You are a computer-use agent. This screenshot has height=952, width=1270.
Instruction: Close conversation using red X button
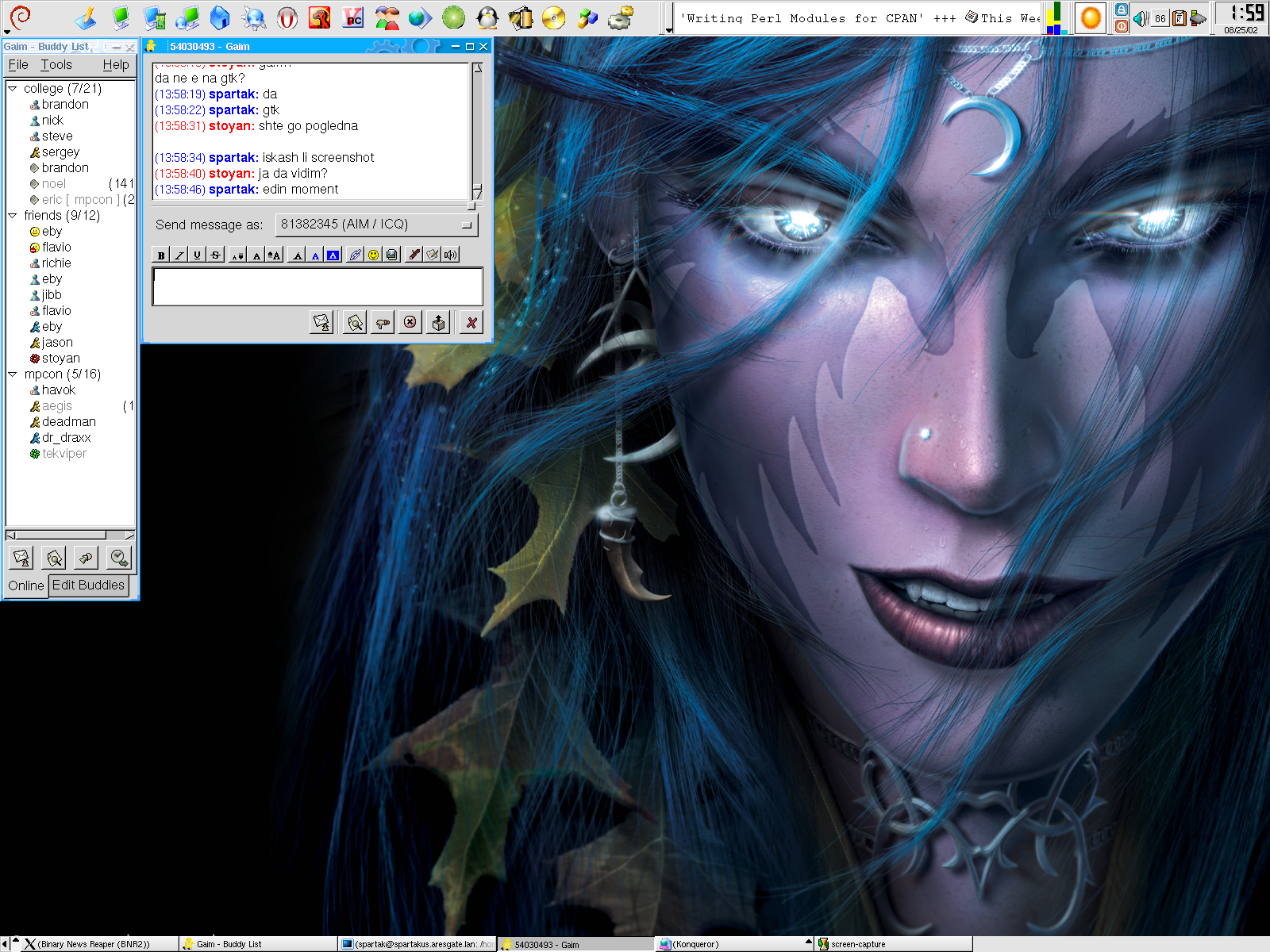click(x=471, y=322)
